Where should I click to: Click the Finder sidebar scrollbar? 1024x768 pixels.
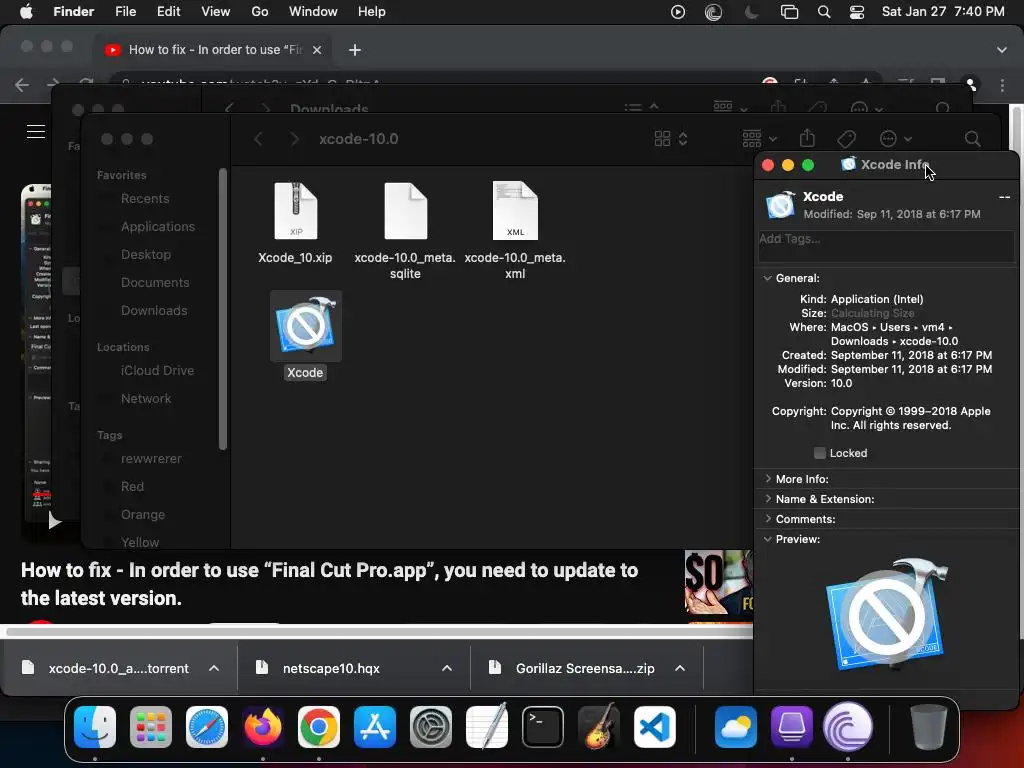(x=223, y=309)
